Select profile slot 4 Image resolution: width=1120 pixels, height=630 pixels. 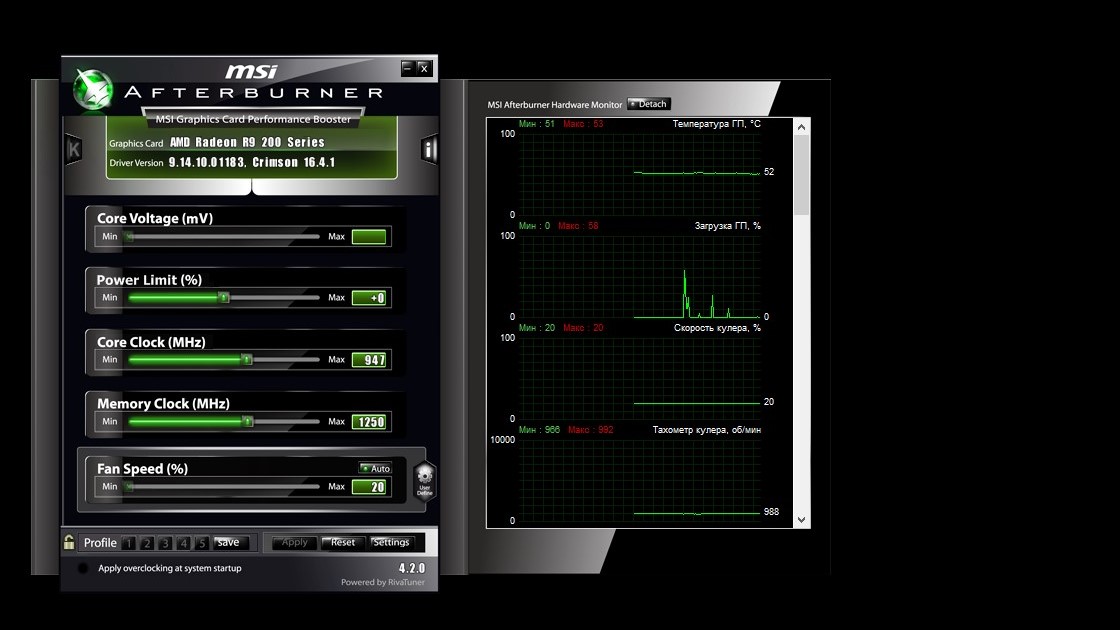[x=184, y=544]
